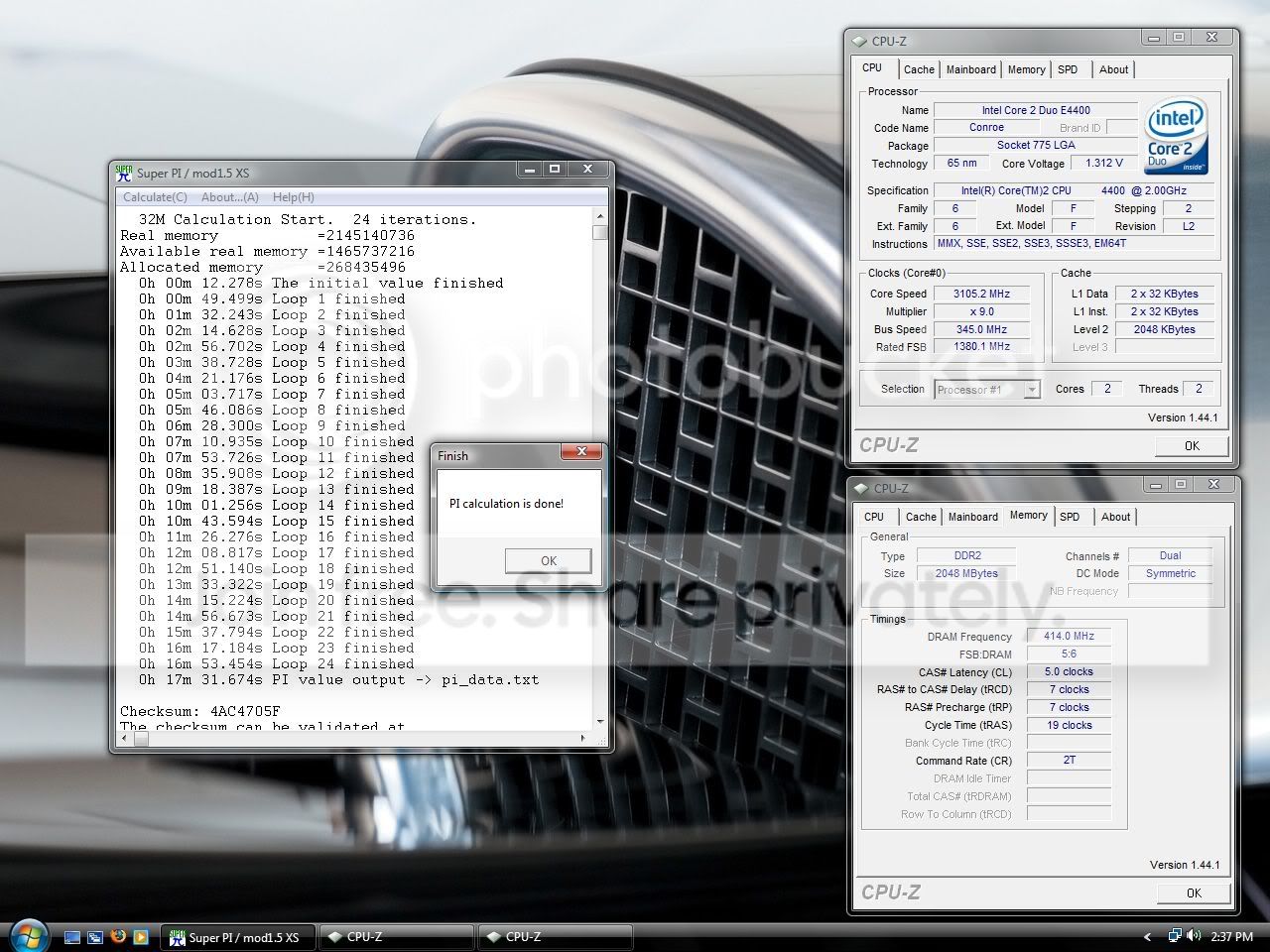Click the Super PI scrollbar down arrow
1270x952 pixels.
coord(600,721)
